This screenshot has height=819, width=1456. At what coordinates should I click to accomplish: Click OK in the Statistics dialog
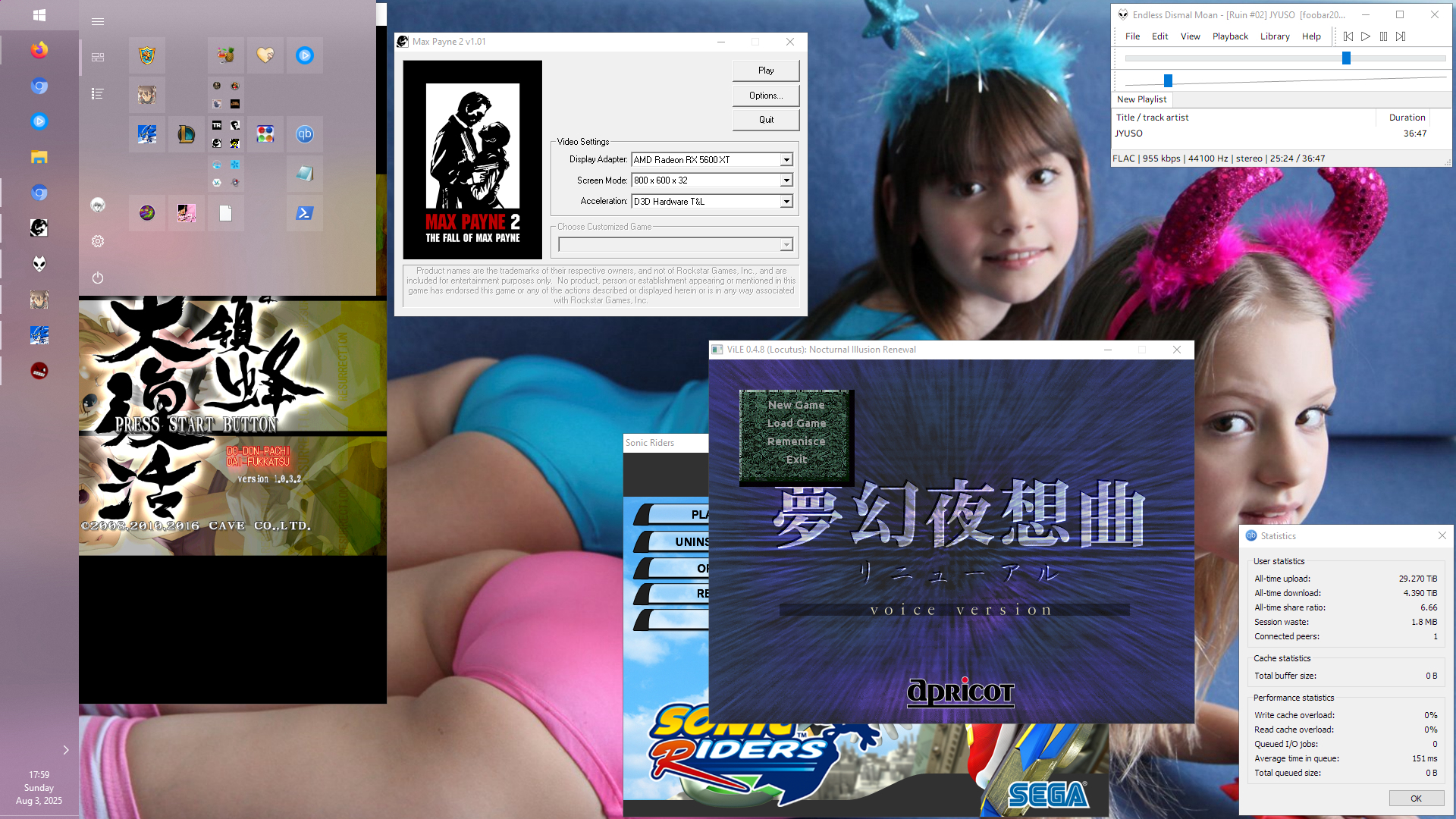[1415, 799]
